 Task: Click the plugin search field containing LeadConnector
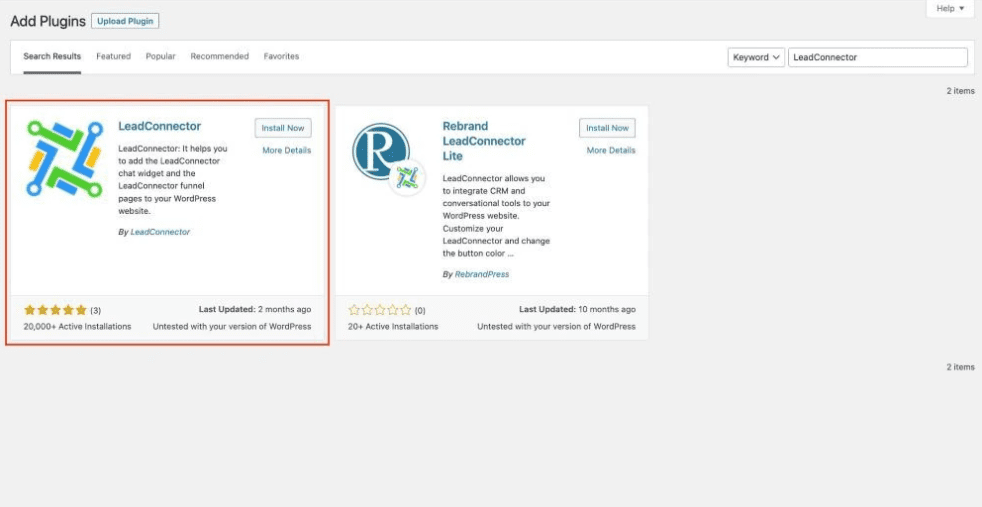pos(877,57)
